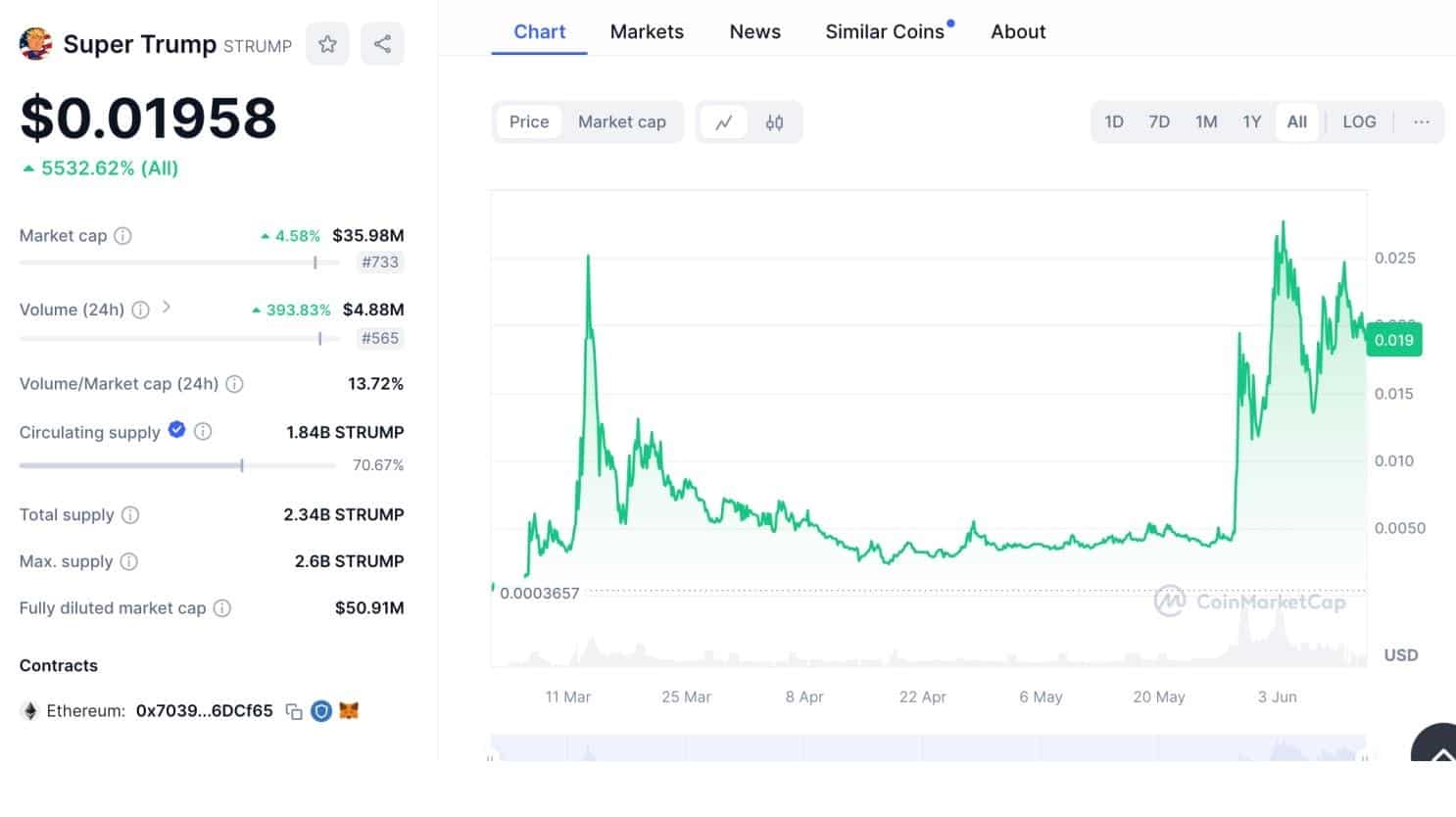Select the Market cap chart mode
The height and width of the screenshot is (817, 1456).
click(x=622, y=121)
